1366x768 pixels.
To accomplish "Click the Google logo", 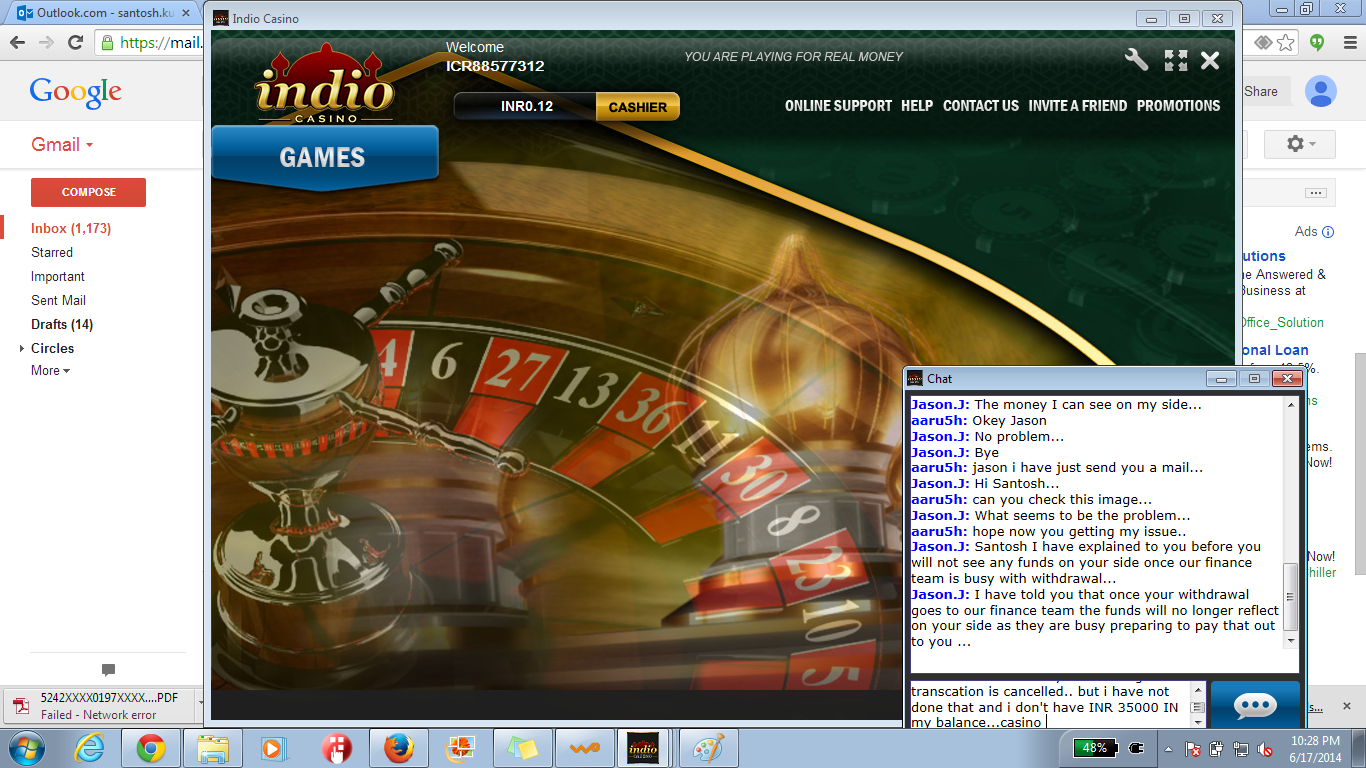I will coord(76,92).
